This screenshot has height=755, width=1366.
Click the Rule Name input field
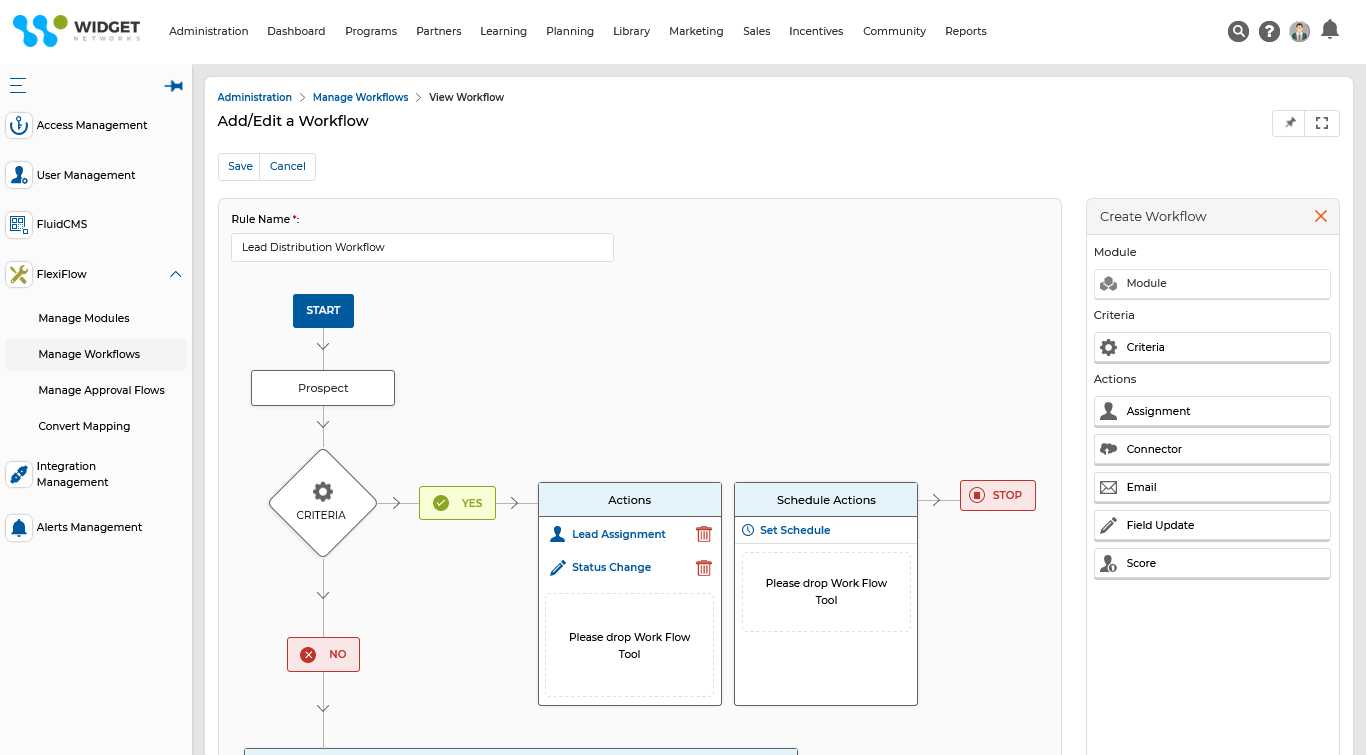[x=422, y=247]
